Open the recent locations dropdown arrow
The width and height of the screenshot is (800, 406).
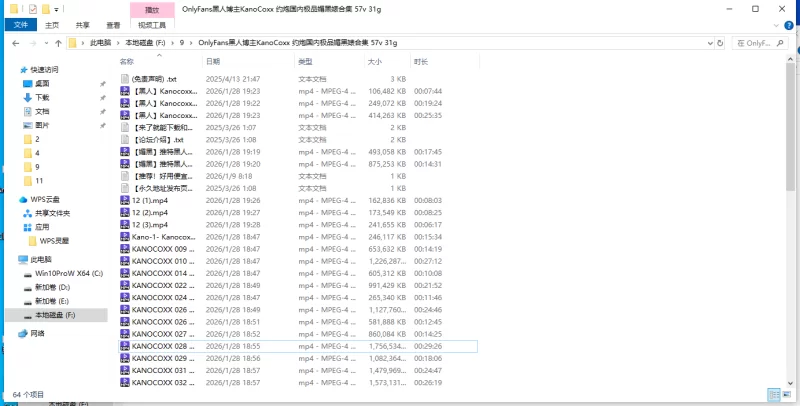[46, 43]
